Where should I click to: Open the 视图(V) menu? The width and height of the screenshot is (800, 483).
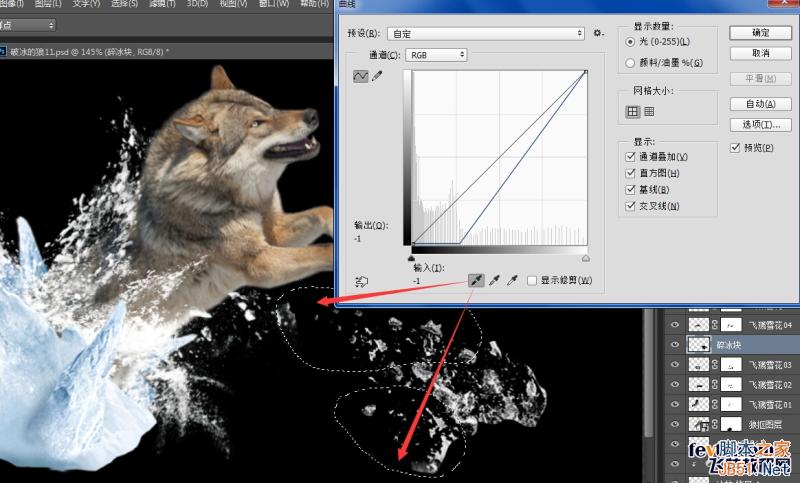pos(233,4)
